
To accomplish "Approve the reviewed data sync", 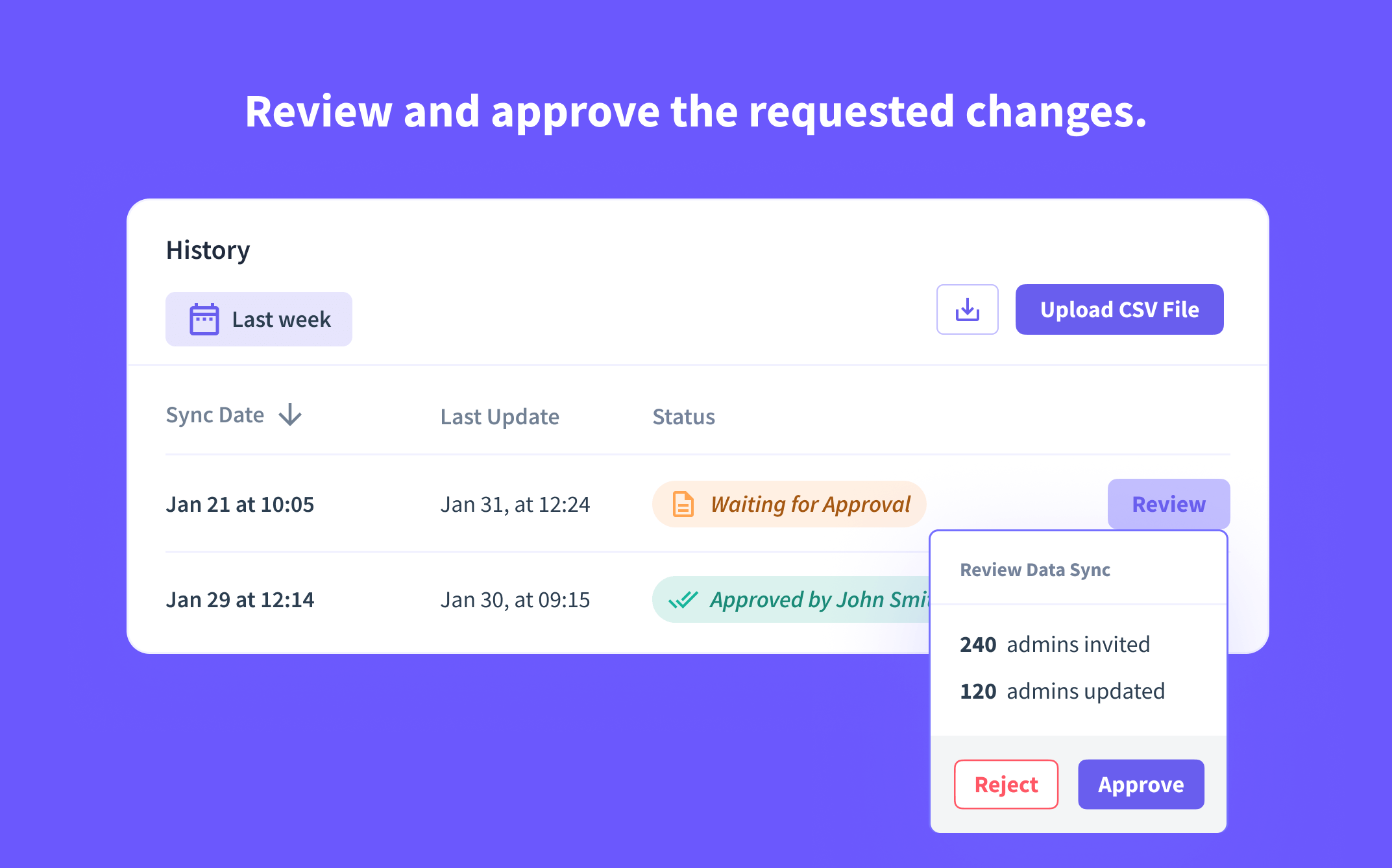I will coord(1141,784).
